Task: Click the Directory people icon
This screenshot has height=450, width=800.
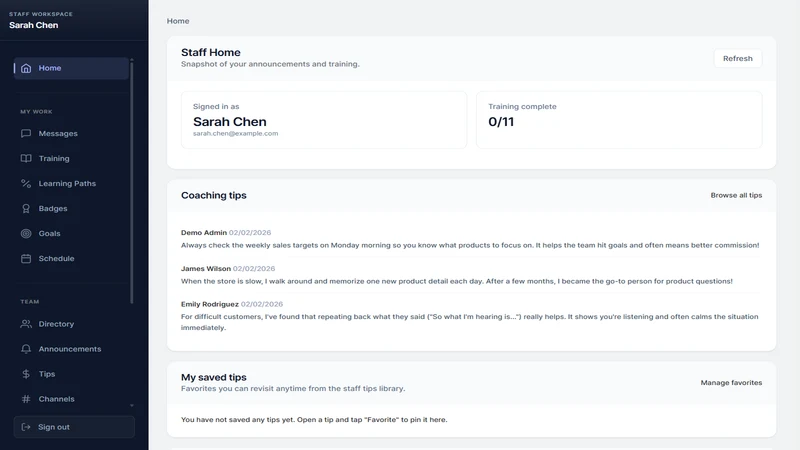Action: 26,324
